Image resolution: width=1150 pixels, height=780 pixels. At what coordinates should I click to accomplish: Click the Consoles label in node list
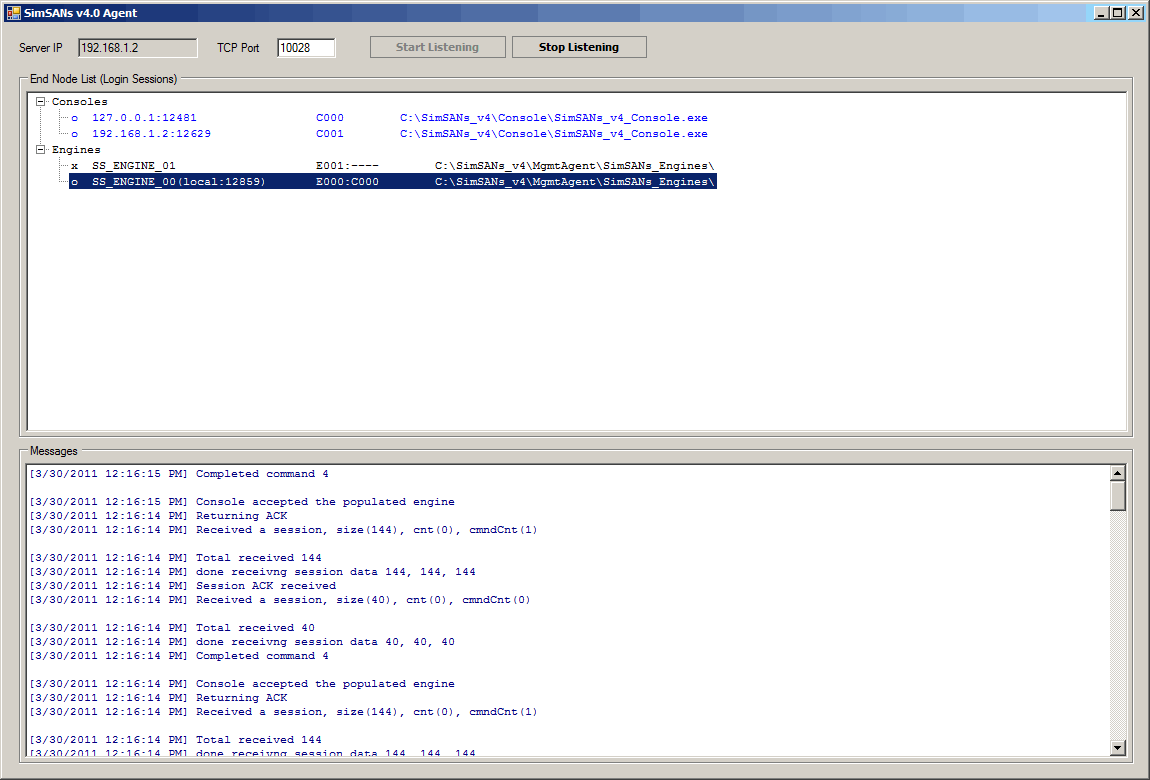click(x=79, y=102)
